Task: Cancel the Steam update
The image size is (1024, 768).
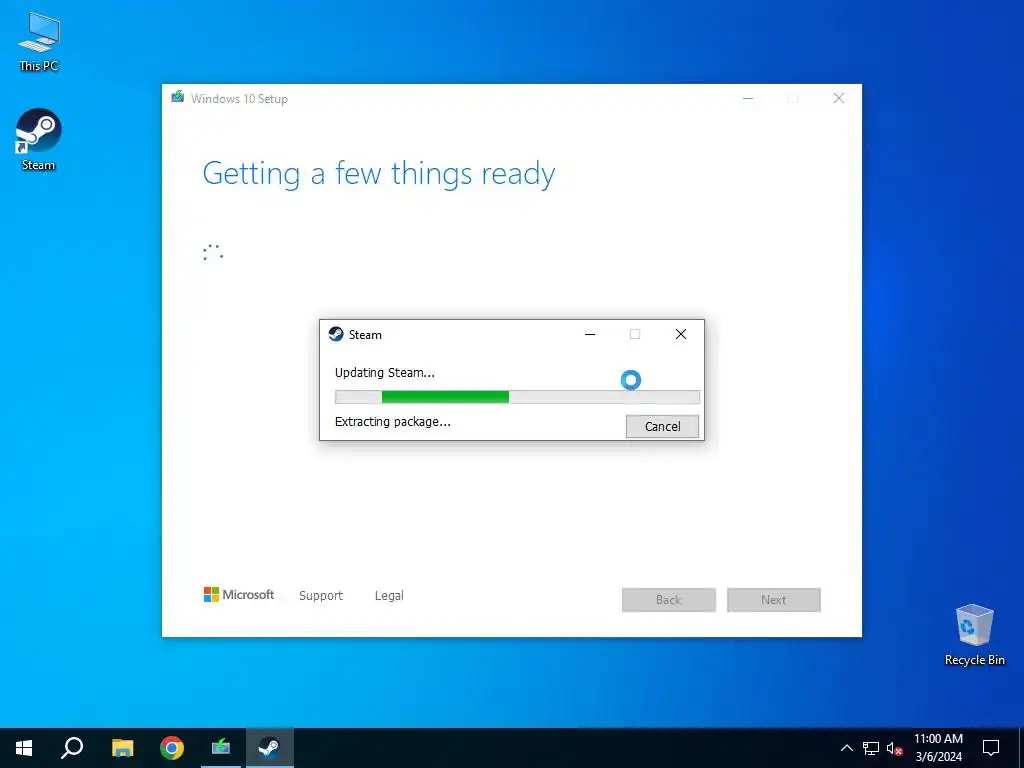Action: (x=662, y=426)
